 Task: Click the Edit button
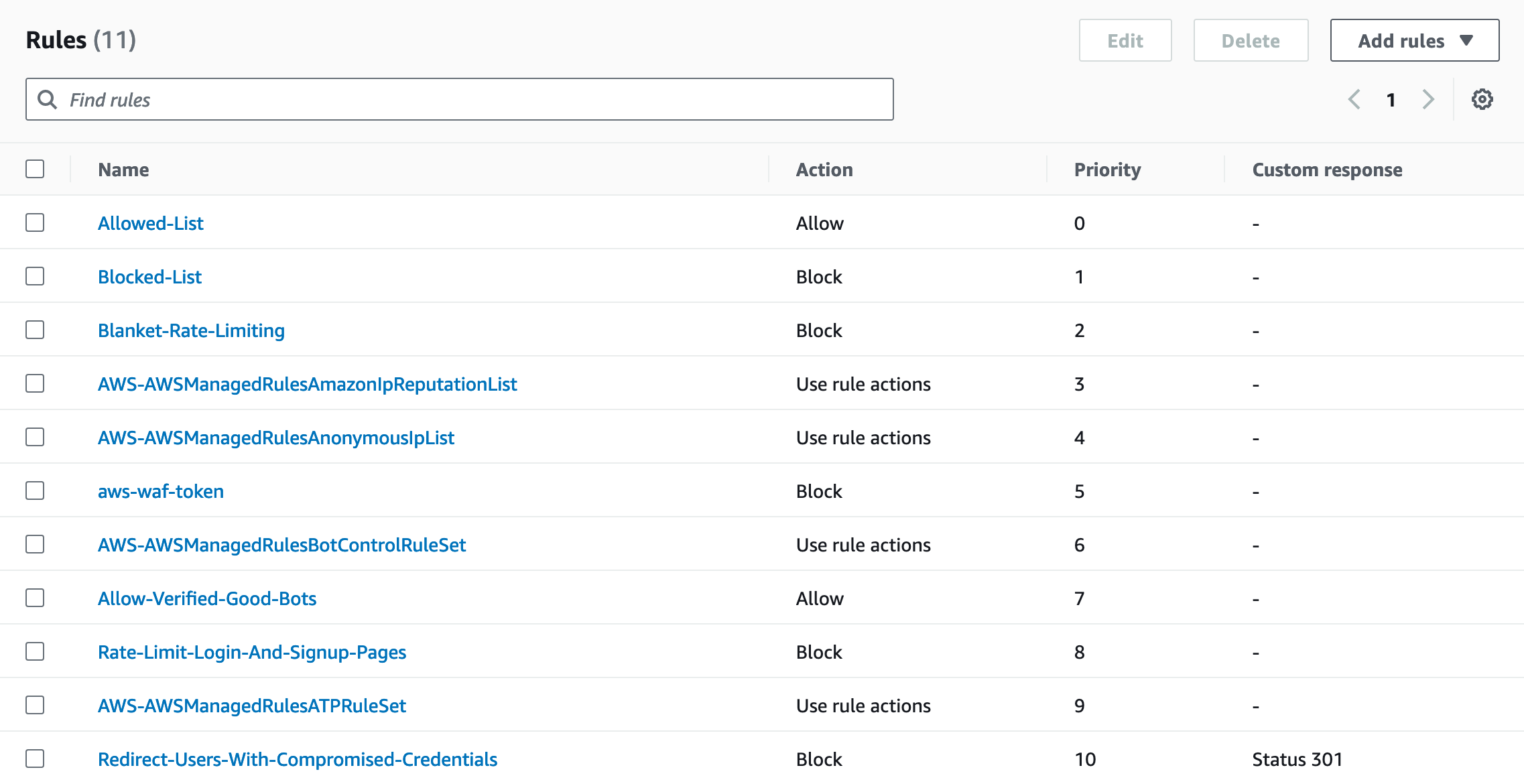coord(1125,40)
